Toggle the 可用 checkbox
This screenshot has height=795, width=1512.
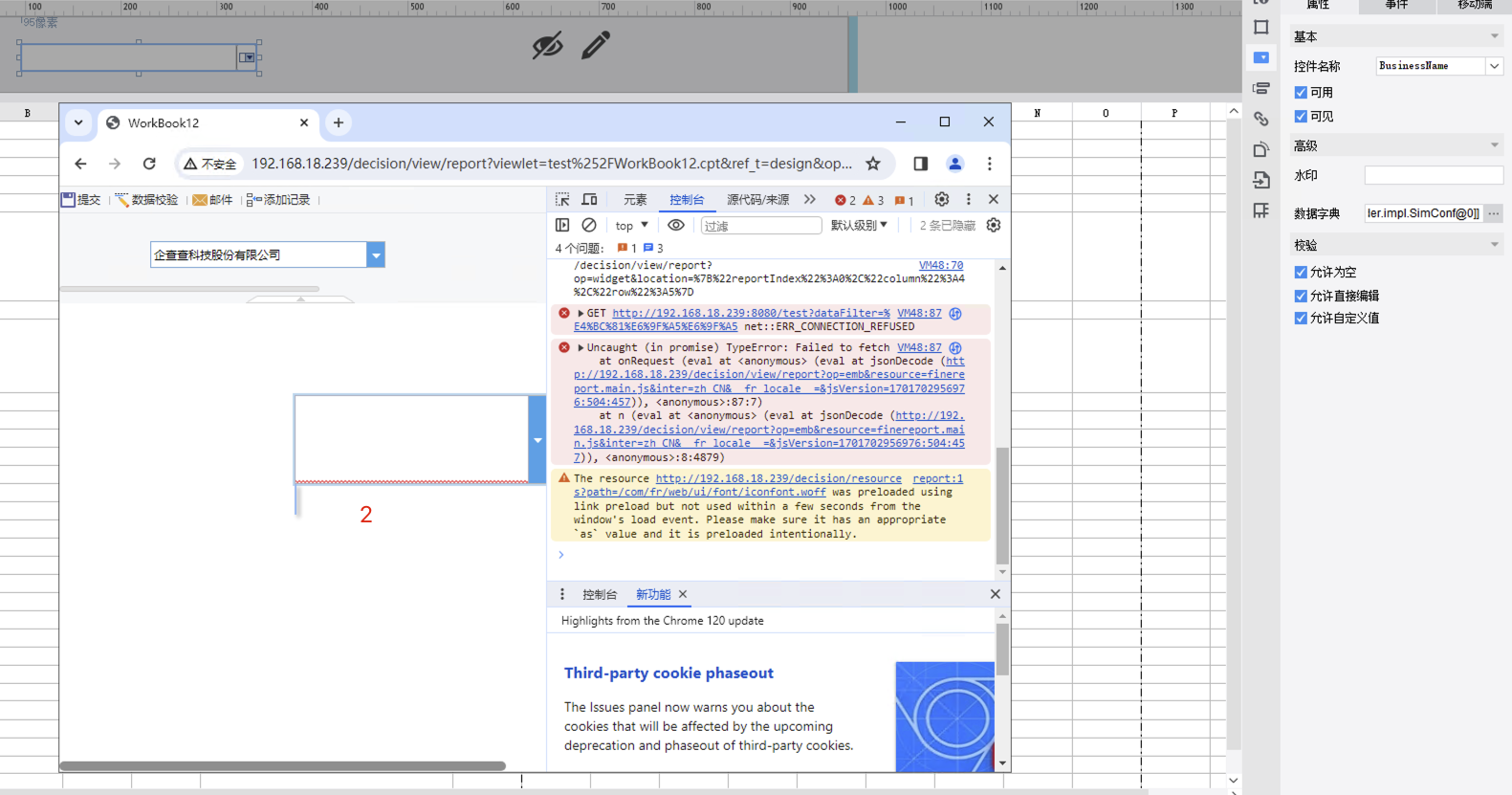1301,92
